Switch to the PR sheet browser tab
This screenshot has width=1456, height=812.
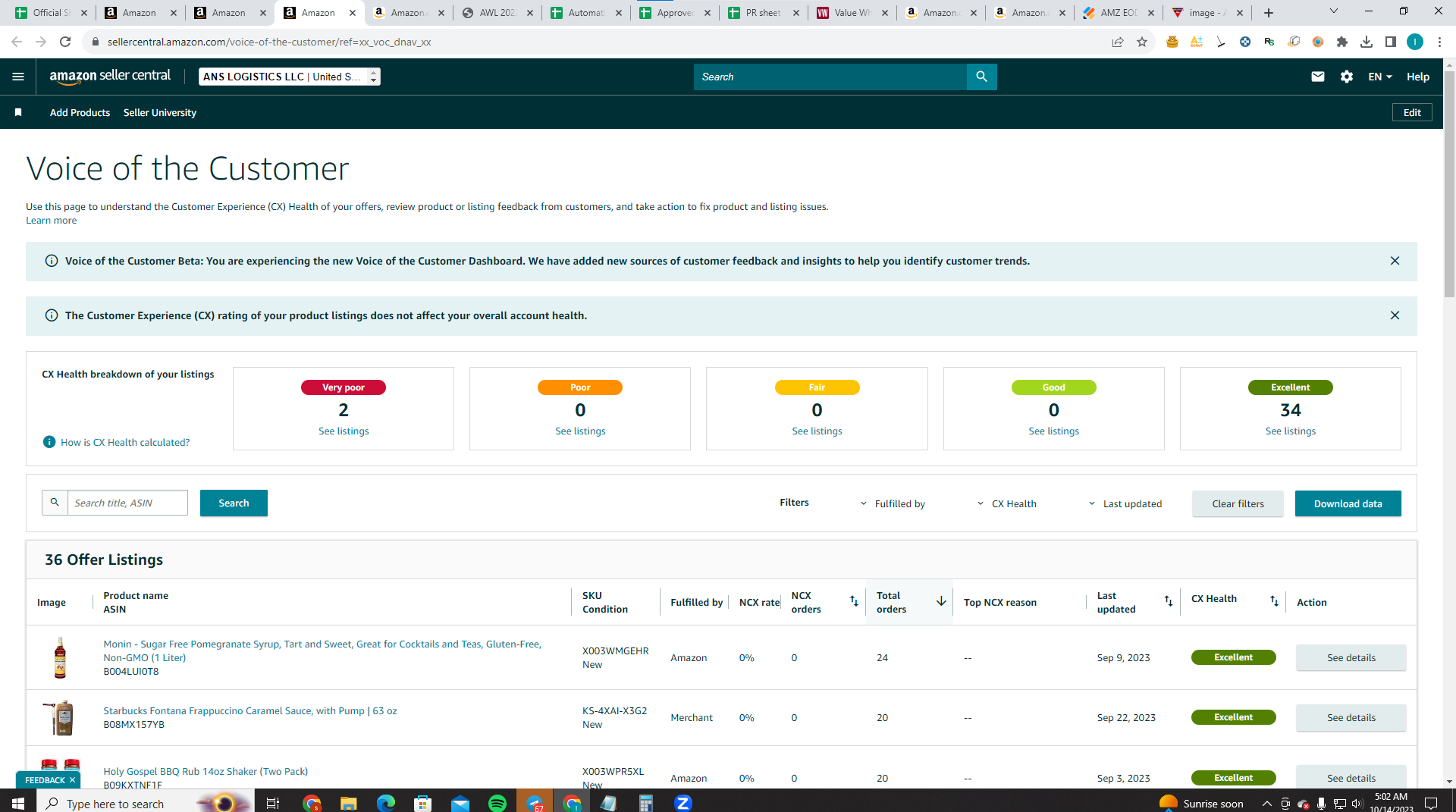pyautogui.click(x=764, y=13)
